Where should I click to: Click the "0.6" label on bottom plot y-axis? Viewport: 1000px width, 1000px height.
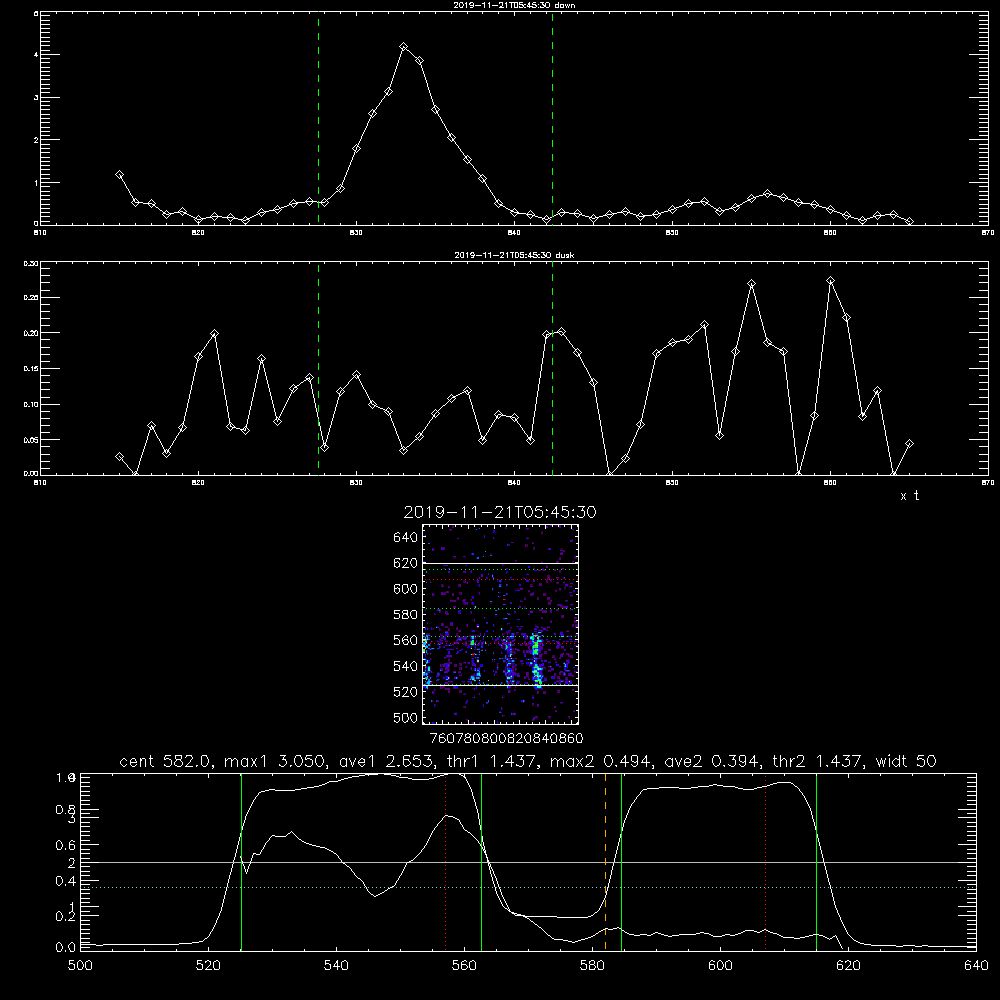tap(66, 845)
